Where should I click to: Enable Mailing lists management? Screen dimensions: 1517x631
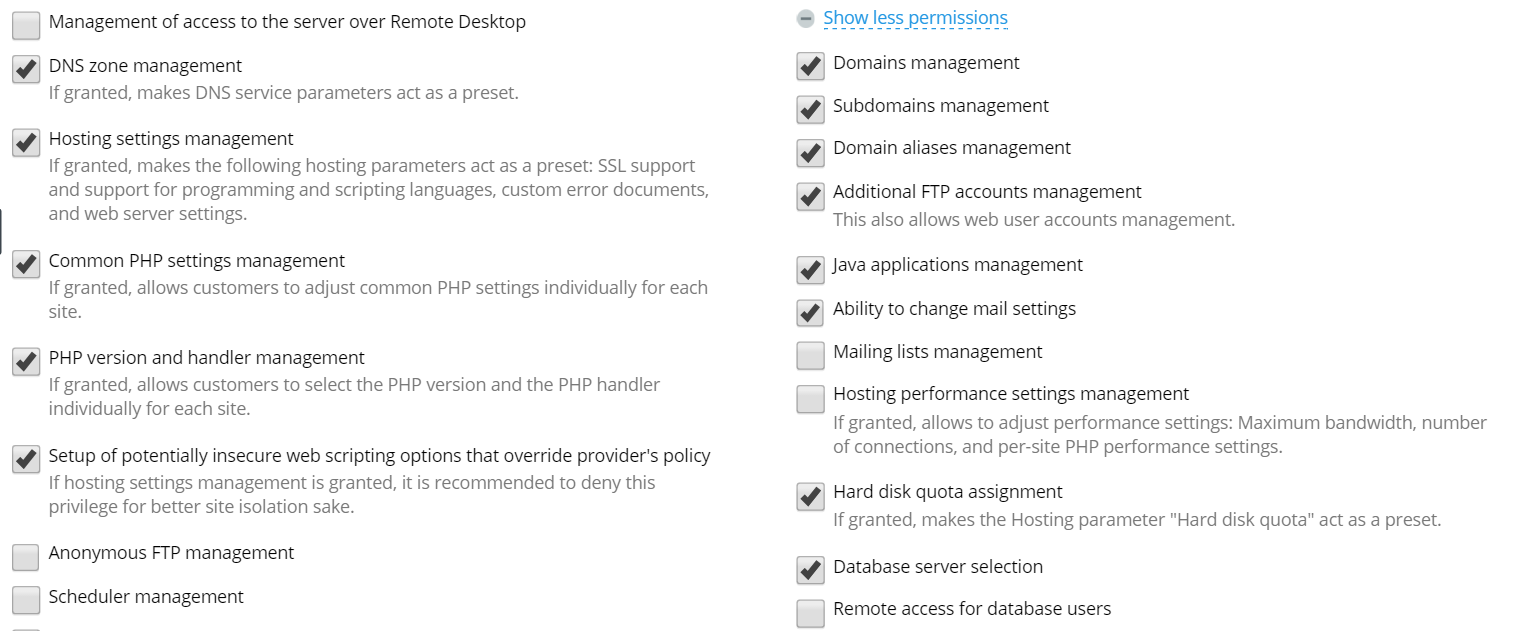pyautogui.click(x=810, y=355)
